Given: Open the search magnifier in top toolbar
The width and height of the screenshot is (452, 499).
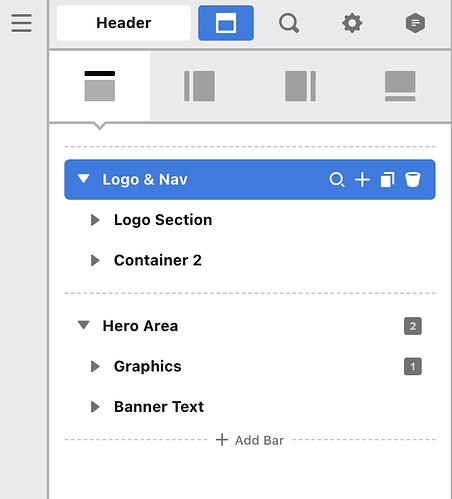Looking at the screenshot, I should point(289,23).
